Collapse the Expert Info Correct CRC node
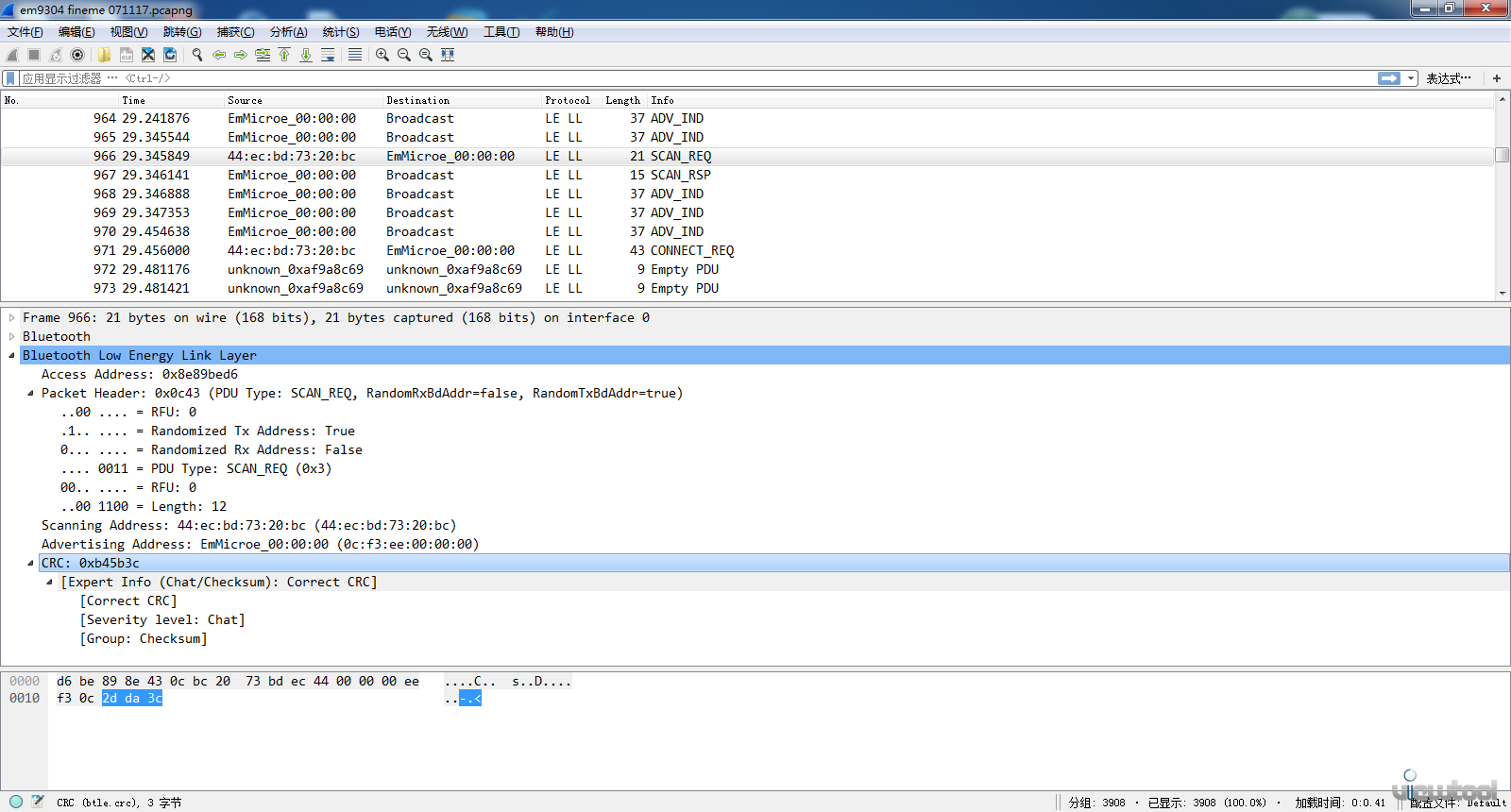The image size is (1511, 812). coord(49,583)
